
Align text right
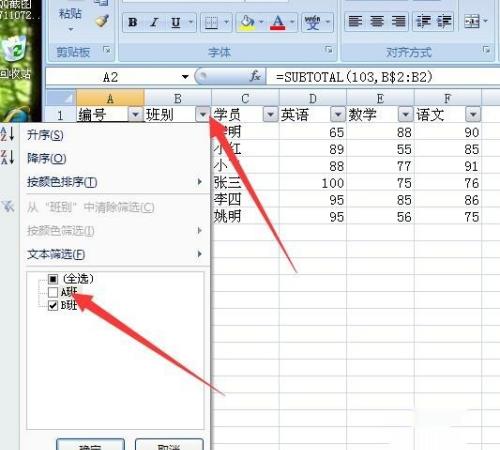[x=398, y=22]
